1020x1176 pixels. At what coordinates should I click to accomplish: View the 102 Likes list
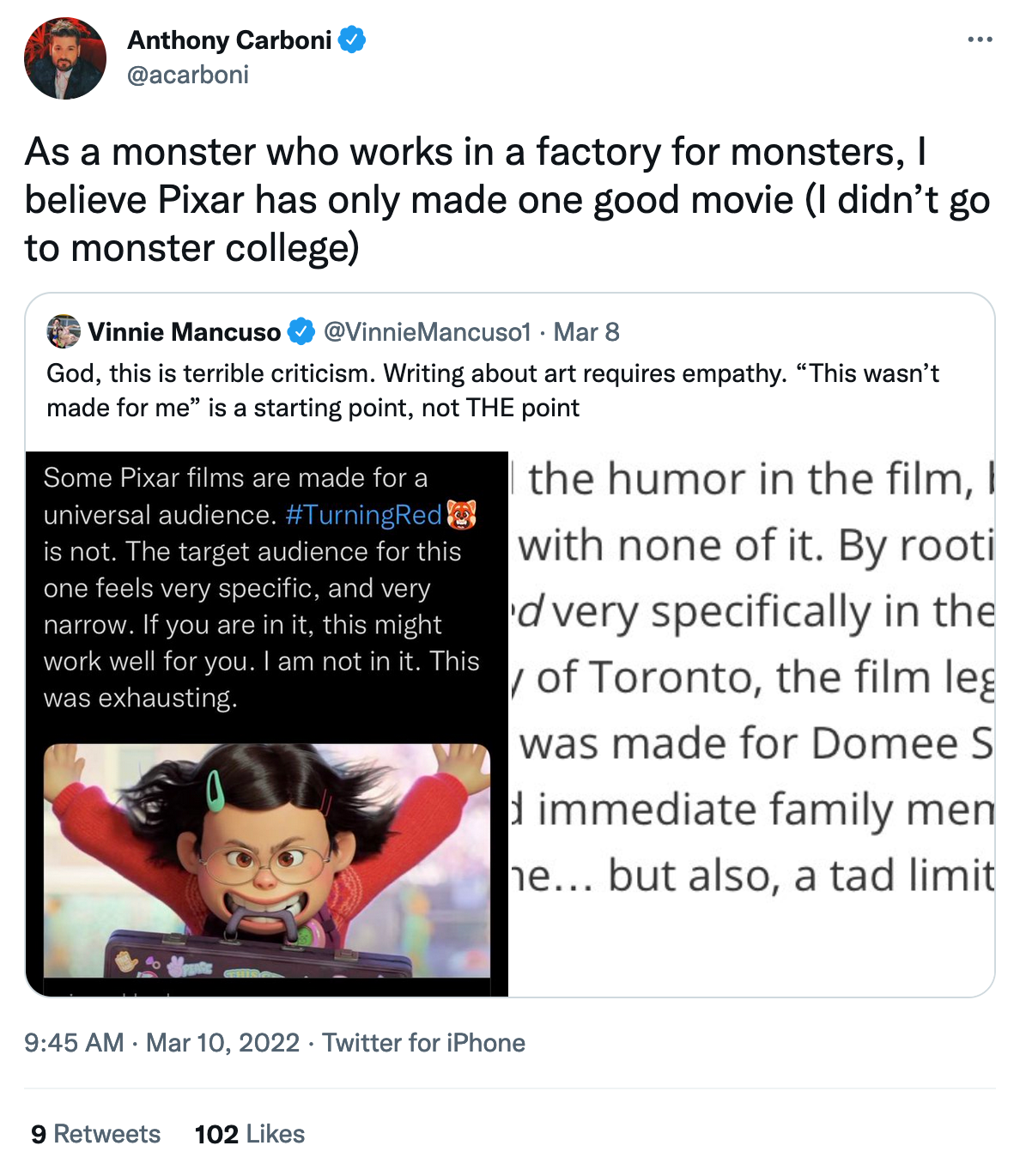(250, 1134)
